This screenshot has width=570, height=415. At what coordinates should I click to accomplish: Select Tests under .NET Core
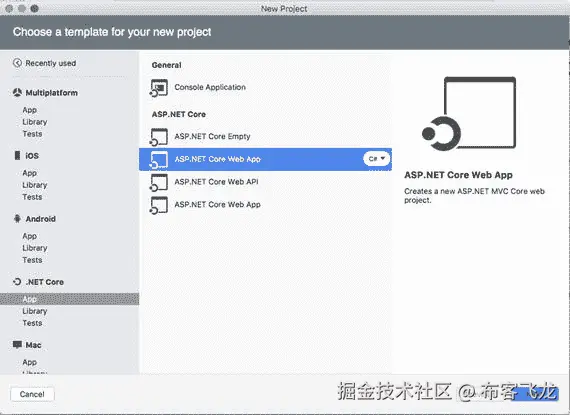(x=32, y=323)
